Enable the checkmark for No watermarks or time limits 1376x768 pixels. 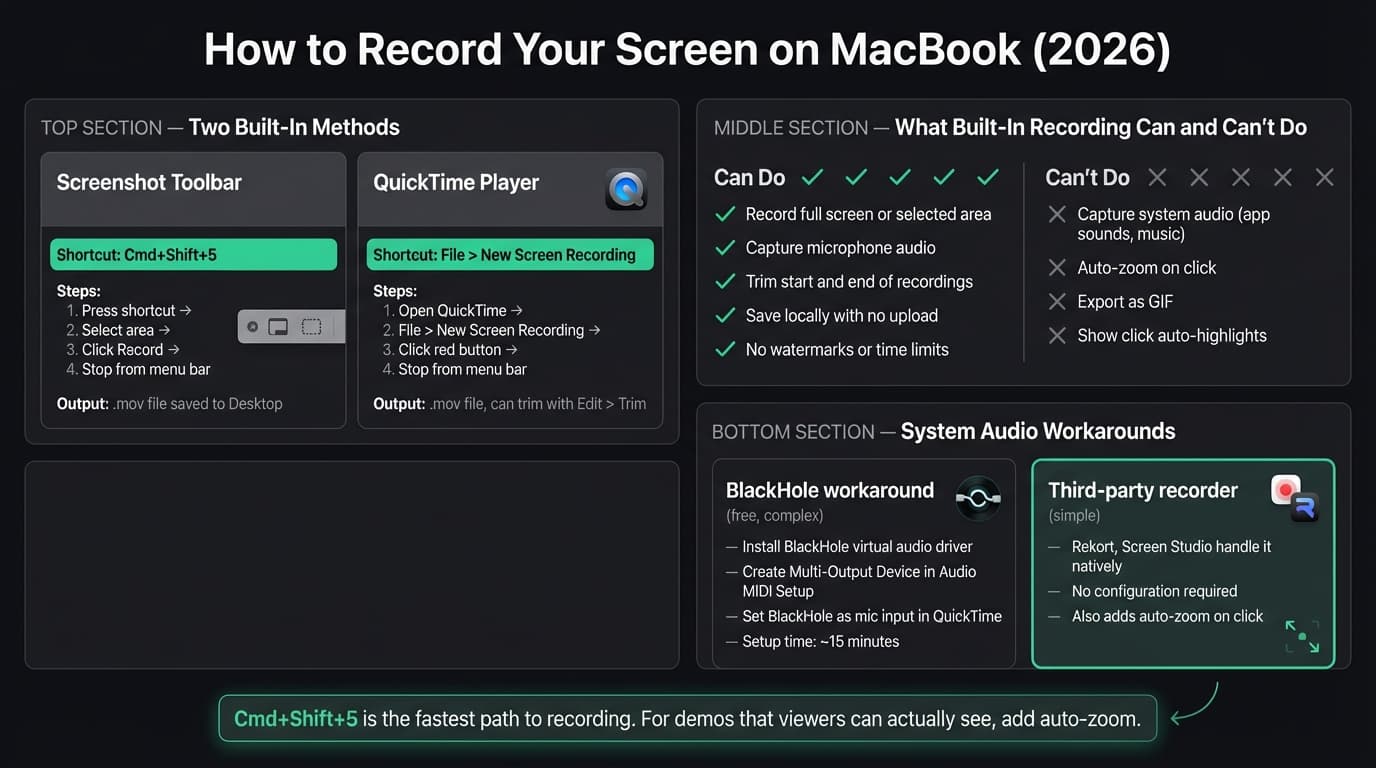coord(725,349)
